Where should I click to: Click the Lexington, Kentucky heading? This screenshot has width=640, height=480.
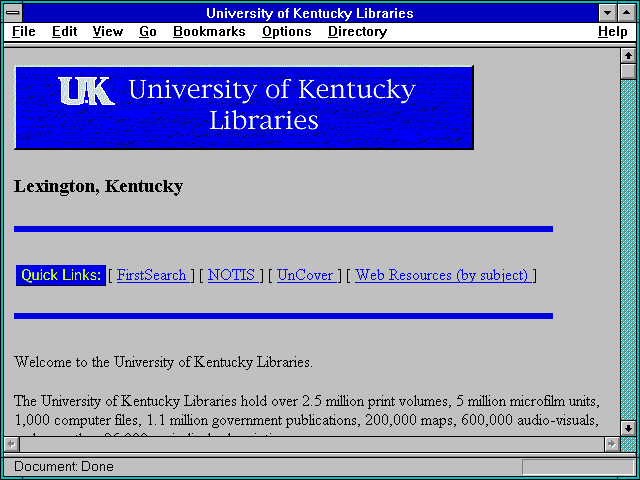tap(98, 187)
